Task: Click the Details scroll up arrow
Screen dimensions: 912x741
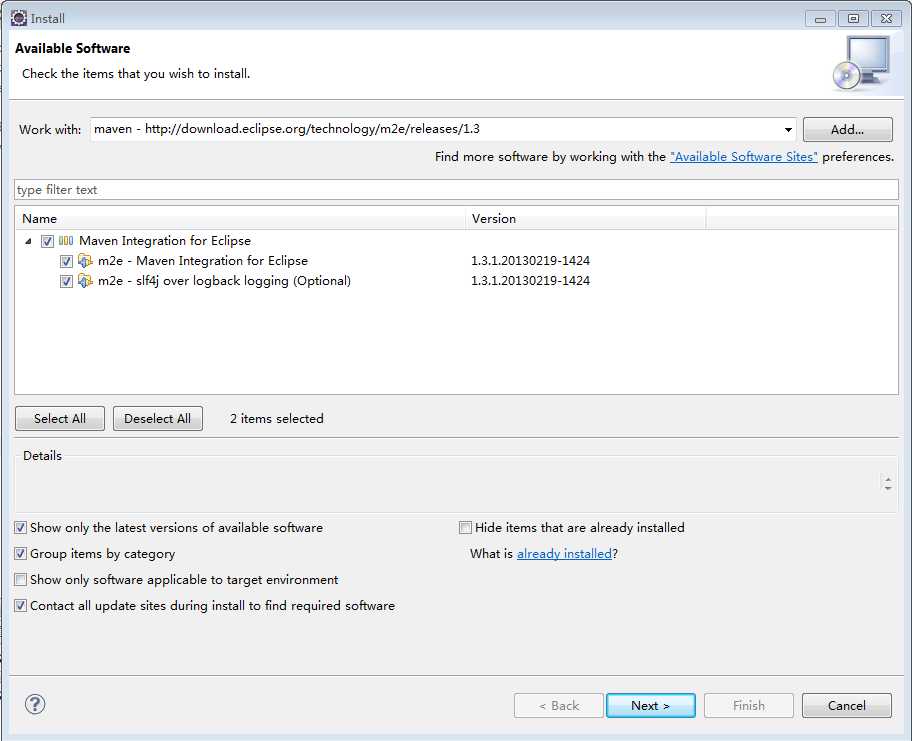Action: 888,479
